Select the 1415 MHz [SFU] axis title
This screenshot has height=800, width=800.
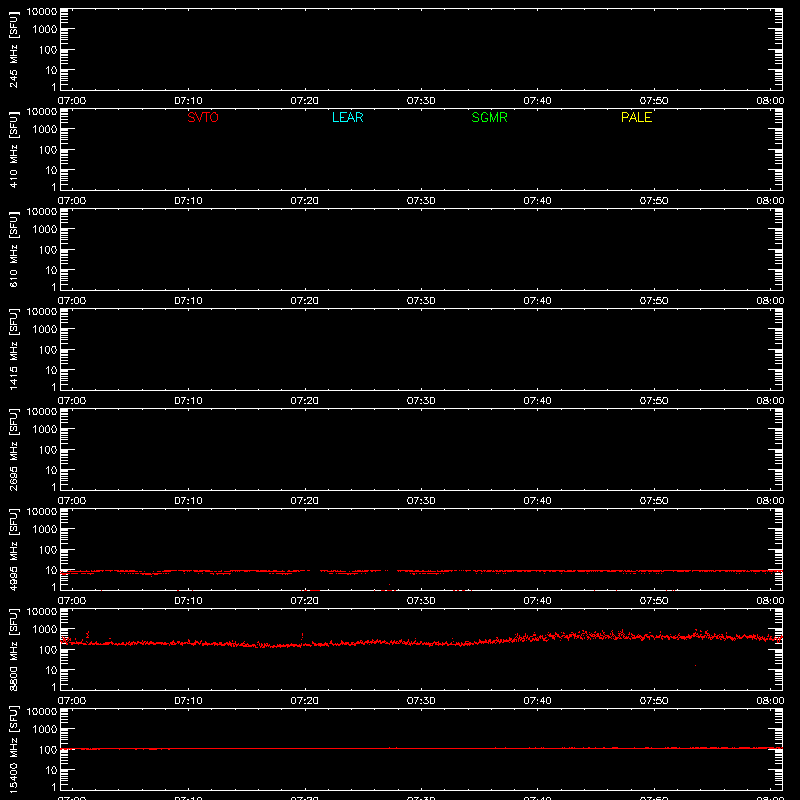(13, 349)
